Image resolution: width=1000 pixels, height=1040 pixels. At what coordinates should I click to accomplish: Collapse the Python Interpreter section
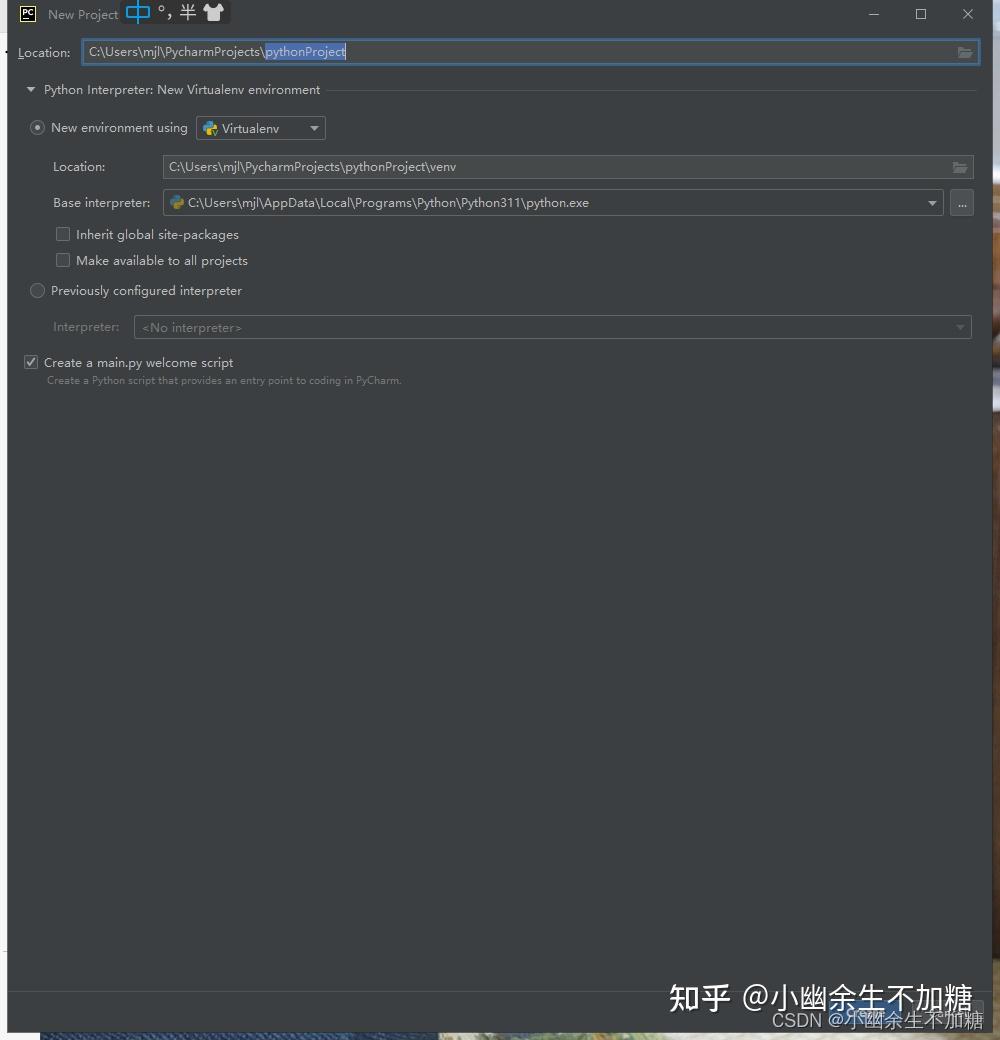[30, 89]
